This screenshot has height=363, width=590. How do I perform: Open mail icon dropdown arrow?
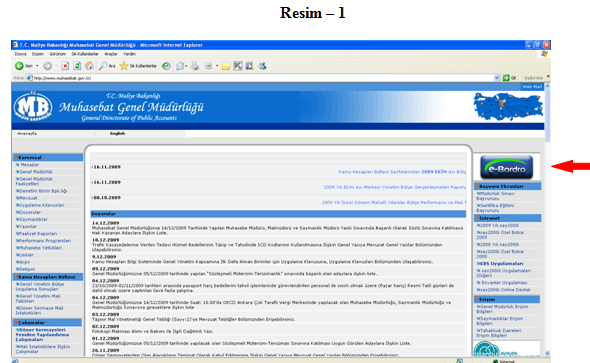[x=187, y=66]
